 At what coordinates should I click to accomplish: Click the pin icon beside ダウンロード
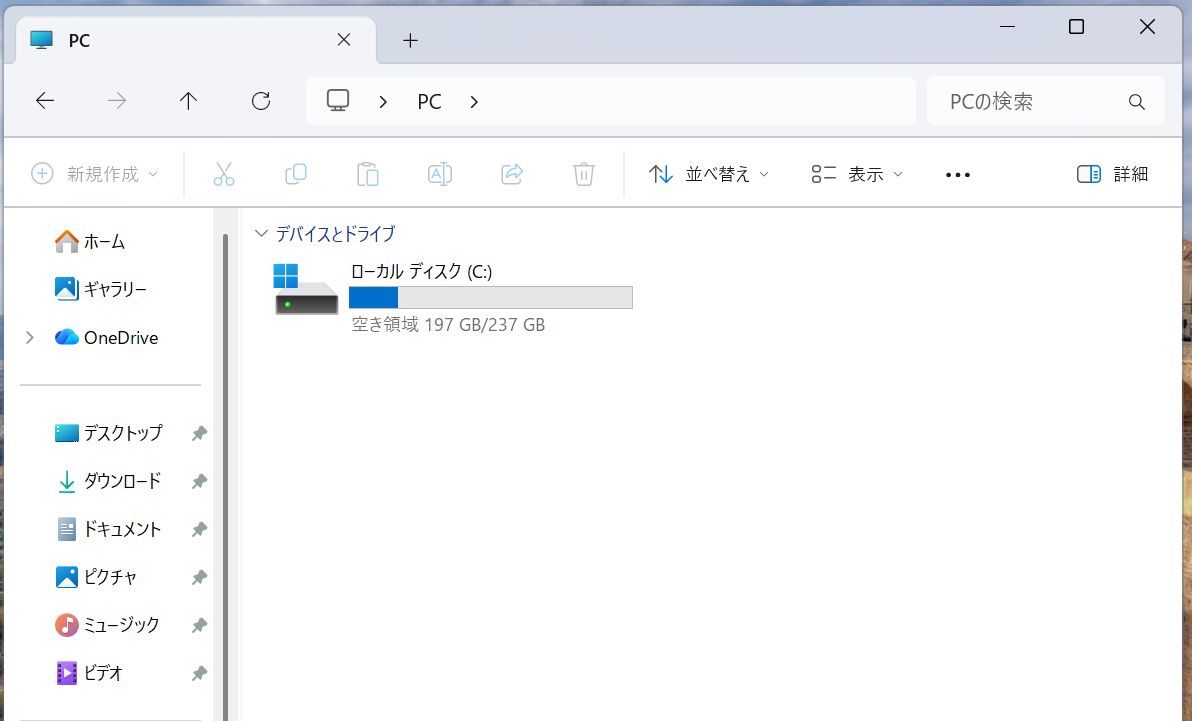pos(199,481)
